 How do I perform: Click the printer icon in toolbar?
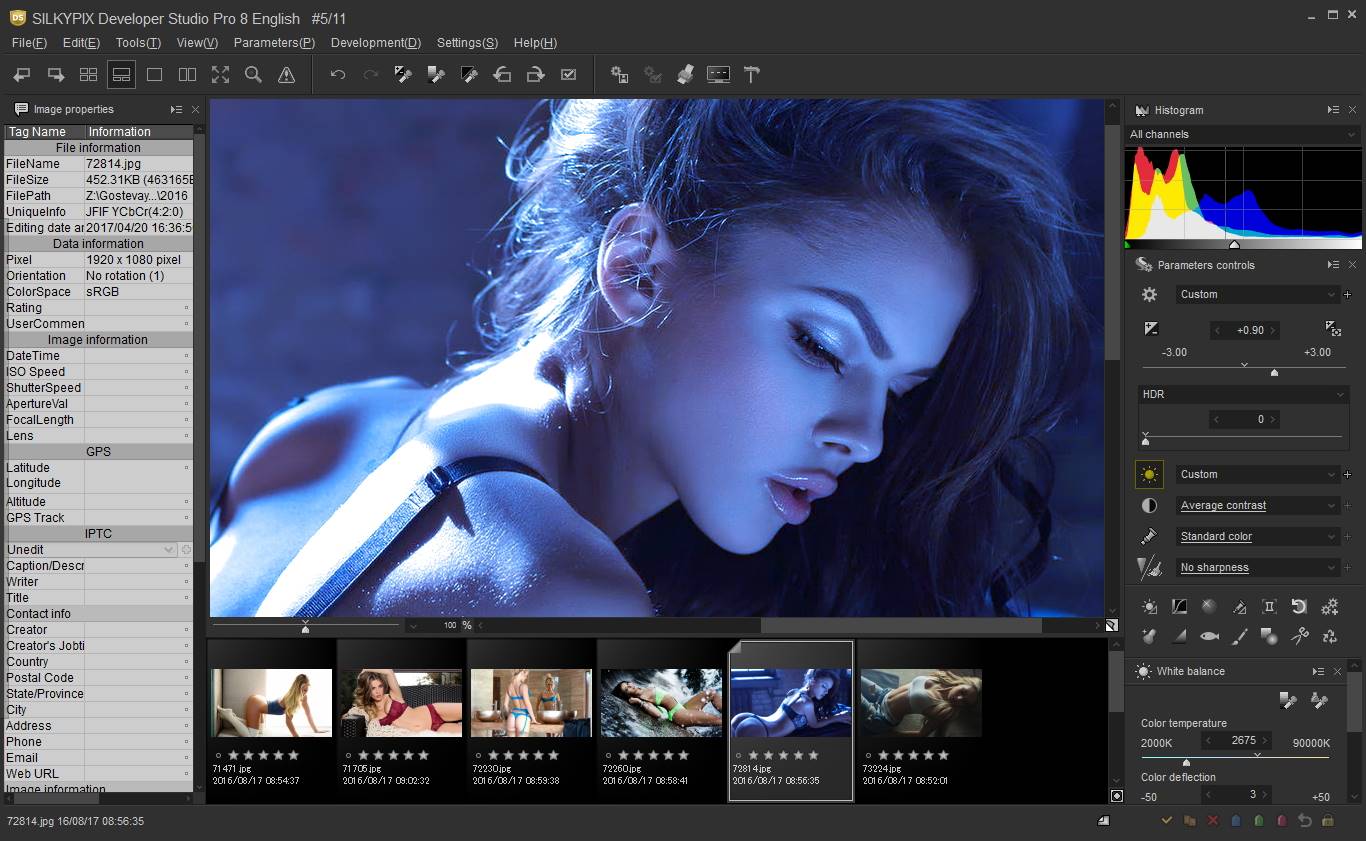point(685,75)
